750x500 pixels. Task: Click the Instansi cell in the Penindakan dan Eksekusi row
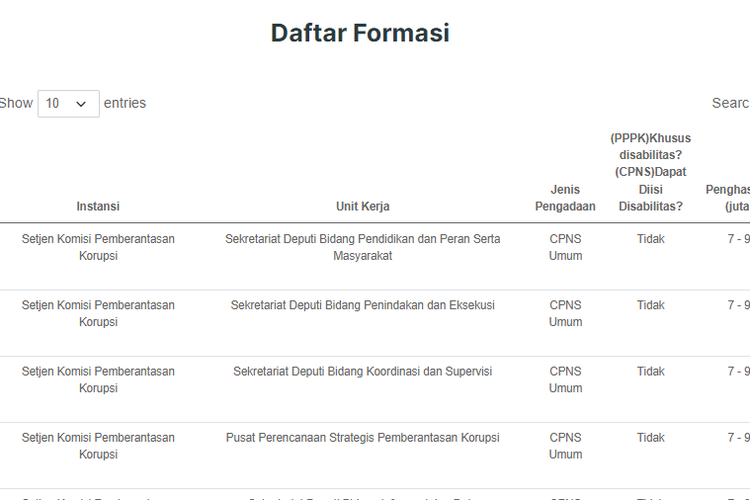click(x=98, y=313)
